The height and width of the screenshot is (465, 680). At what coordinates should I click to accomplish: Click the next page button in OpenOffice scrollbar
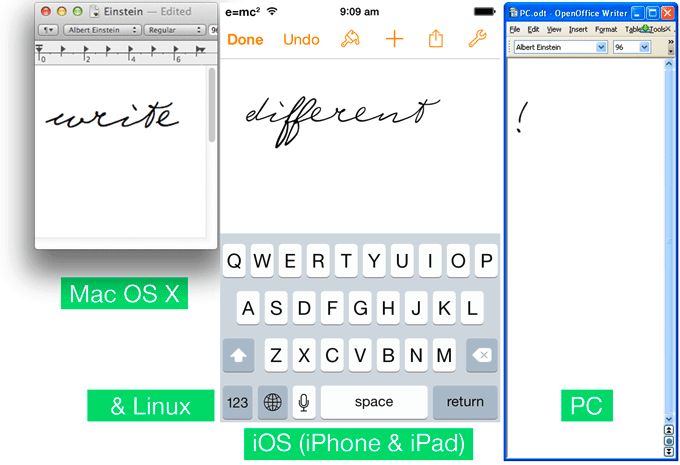pos(669,452)
